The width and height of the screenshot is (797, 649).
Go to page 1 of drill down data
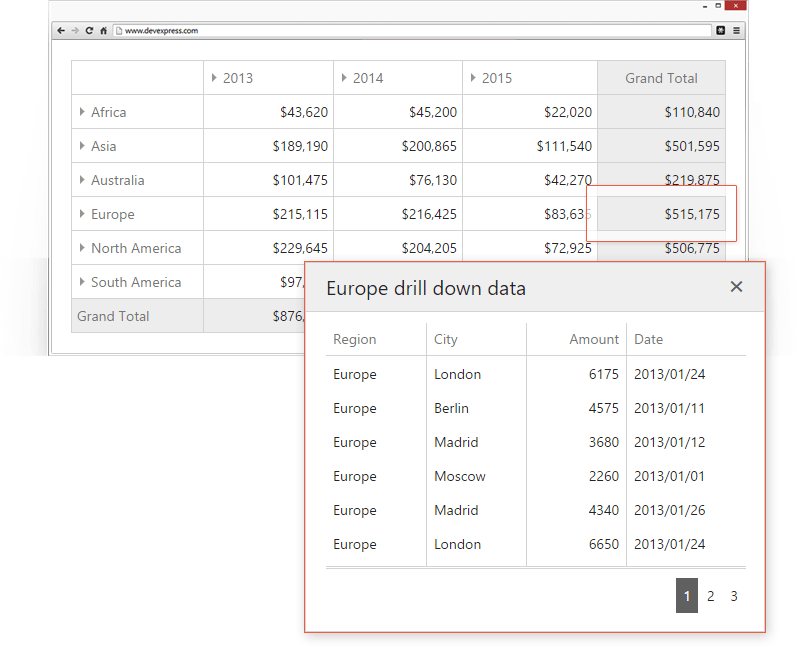pos(687,596)
